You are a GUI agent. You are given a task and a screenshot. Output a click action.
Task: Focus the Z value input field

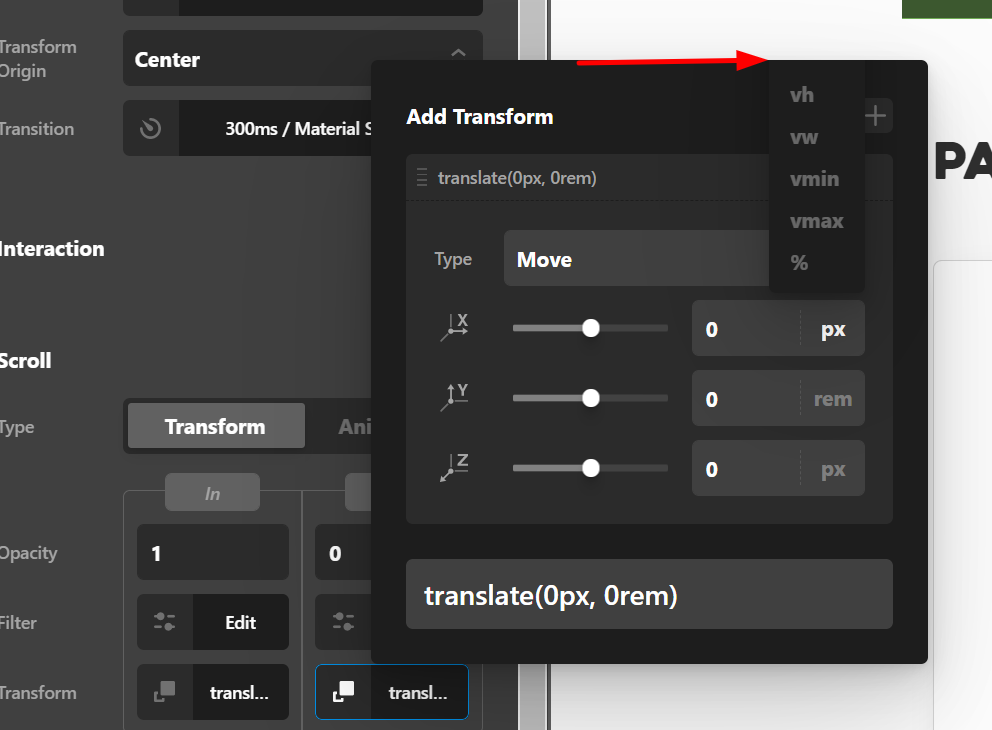747,469
